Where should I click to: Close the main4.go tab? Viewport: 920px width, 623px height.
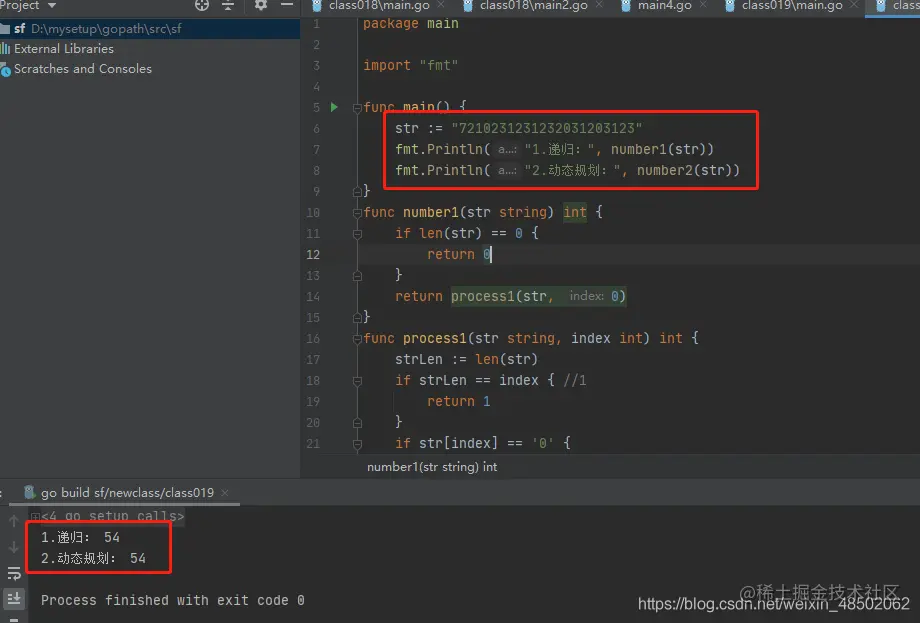703,5
